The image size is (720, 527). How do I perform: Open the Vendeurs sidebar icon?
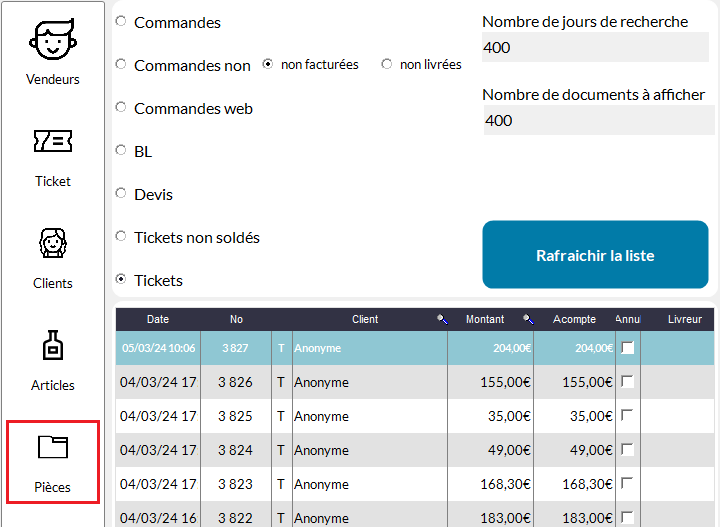(53, 41)
